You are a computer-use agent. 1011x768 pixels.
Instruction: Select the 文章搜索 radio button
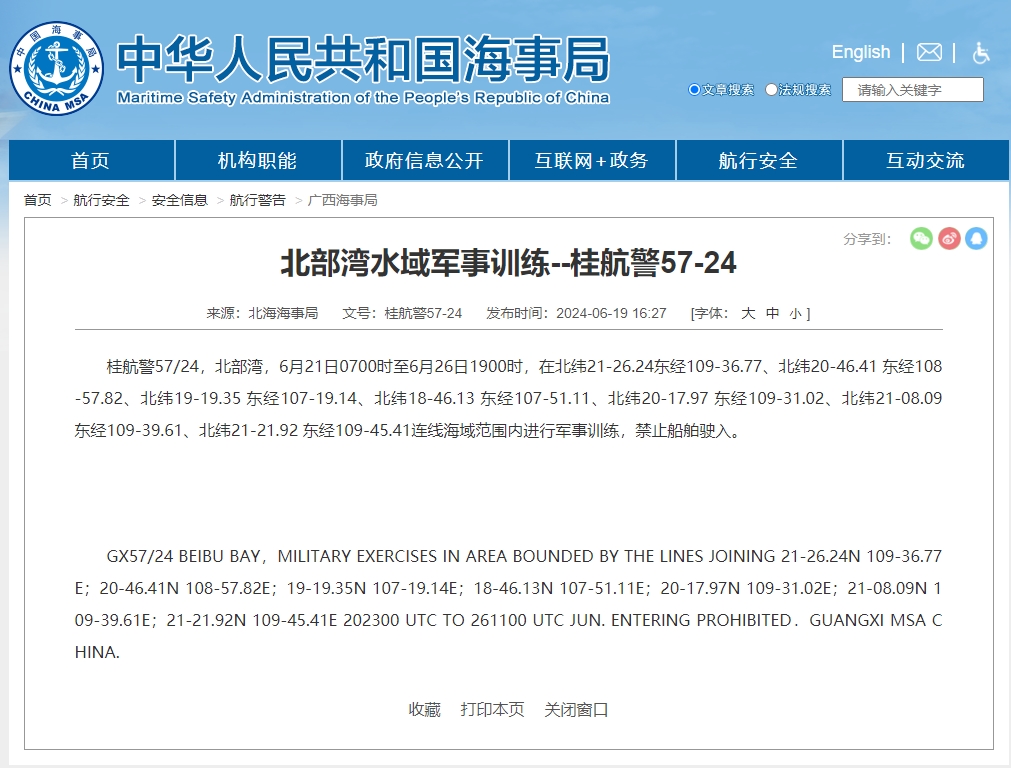[x=695, y=90]
